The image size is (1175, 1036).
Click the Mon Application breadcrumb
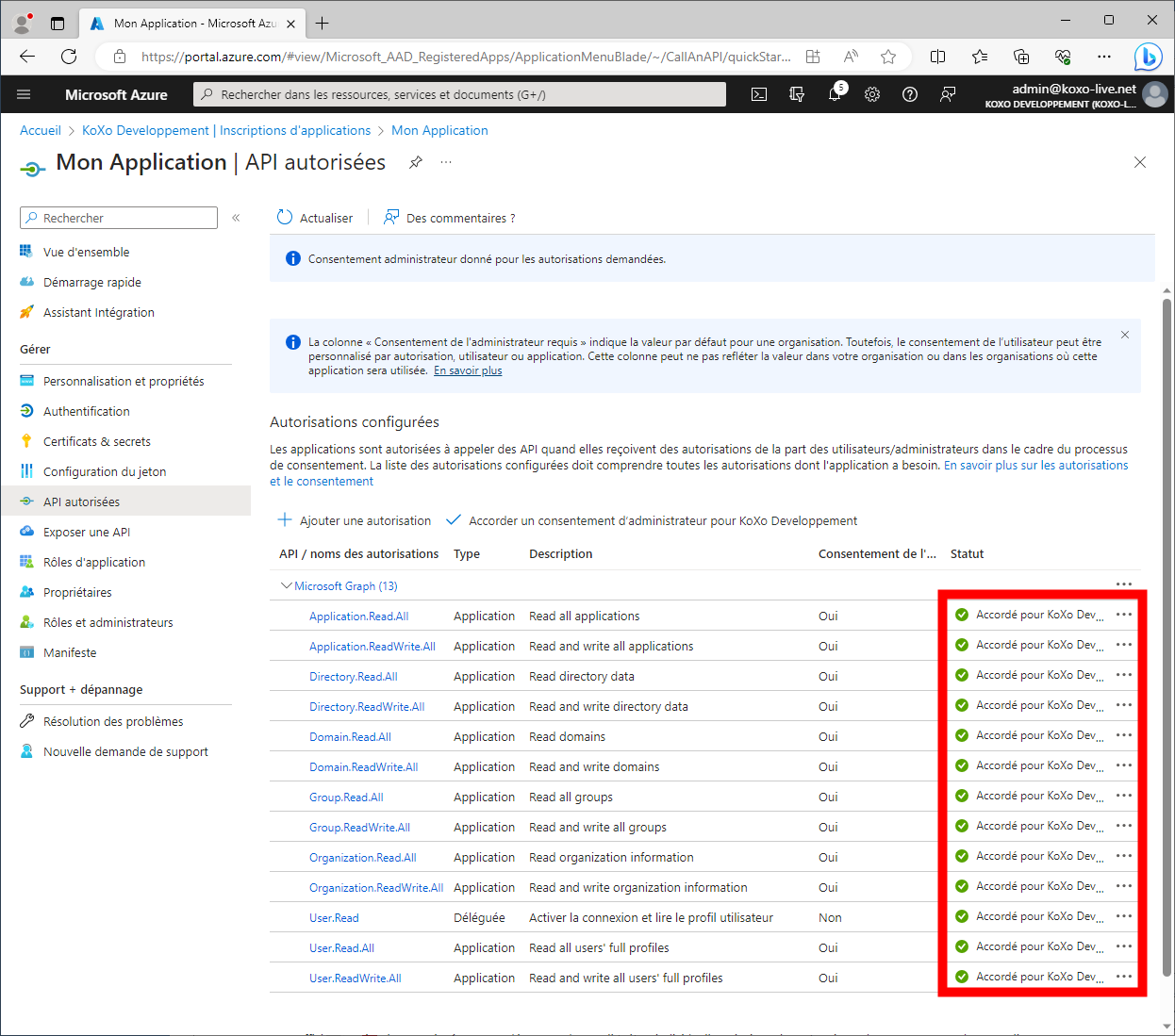(x=439, y=130)
